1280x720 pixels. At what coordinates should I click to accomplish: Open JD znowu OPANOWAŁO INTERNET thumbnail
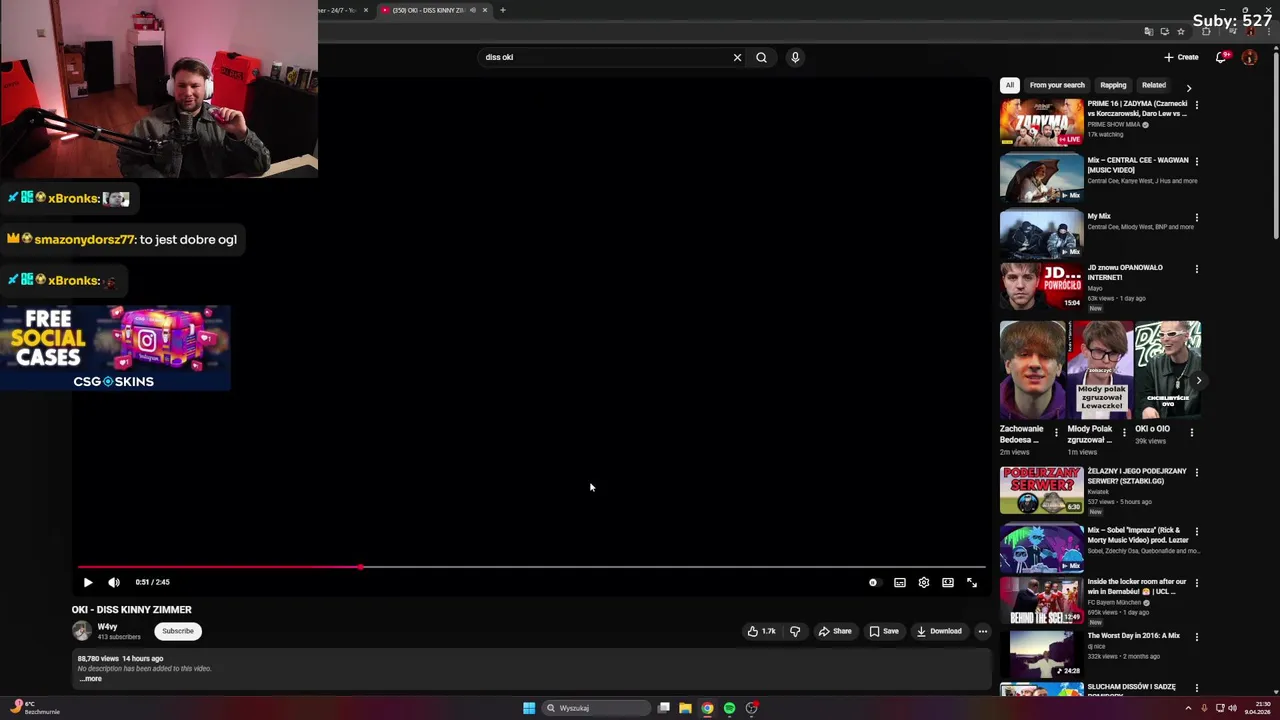(1041, 286)
